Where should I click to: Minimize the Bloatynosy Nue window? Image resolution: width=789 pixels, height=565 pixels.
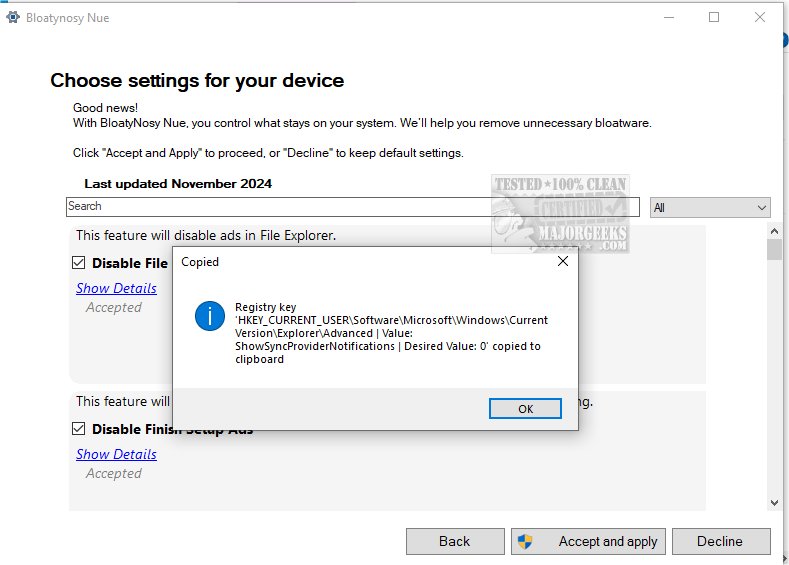665,18
